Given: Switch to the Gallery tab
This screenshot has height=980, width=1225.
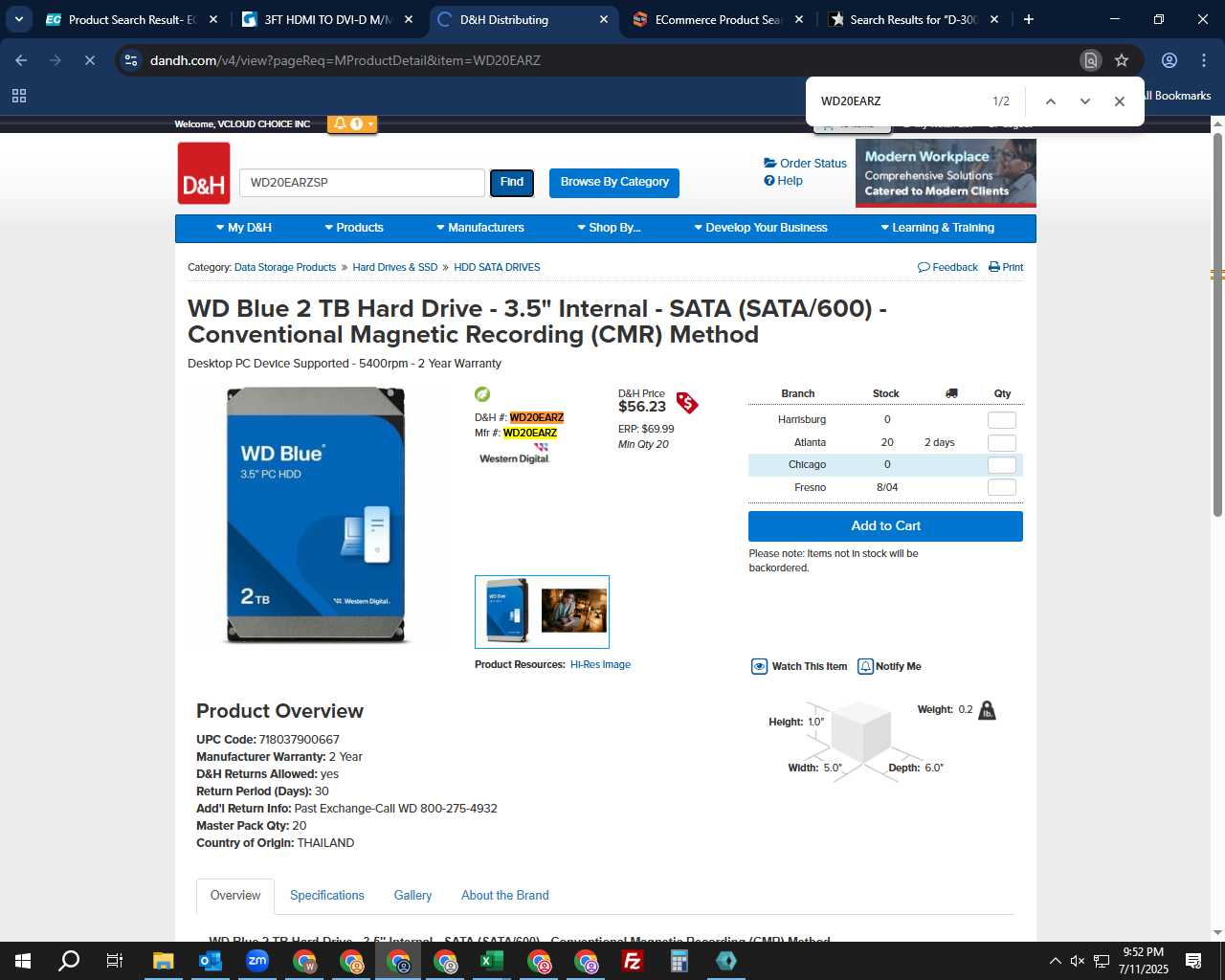Looking at the screenshot, I should (412, 896).
